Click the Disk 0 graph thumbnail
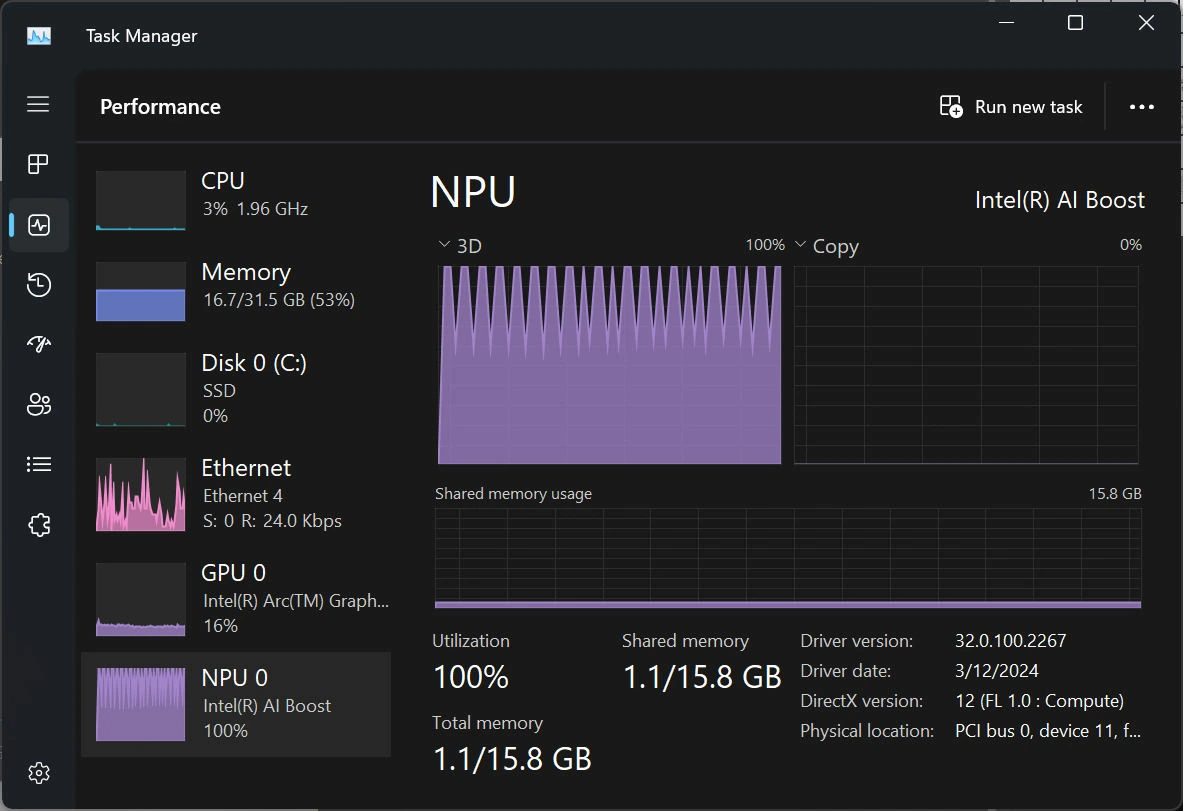 [x=140, y=389]
